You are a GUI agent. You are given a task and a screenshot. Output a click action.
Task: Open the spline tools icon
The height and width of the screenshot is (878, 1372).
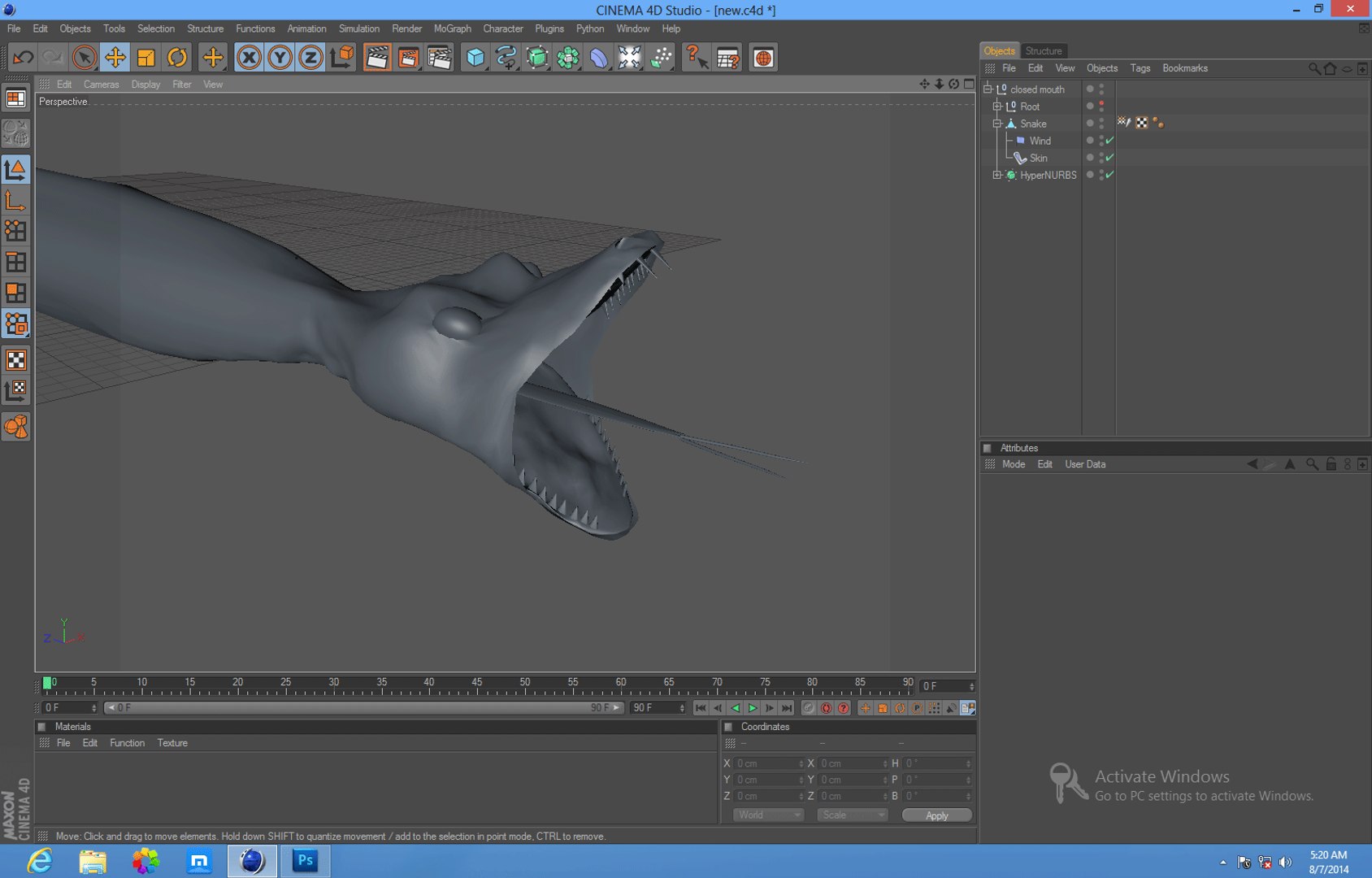click(506, 58)
